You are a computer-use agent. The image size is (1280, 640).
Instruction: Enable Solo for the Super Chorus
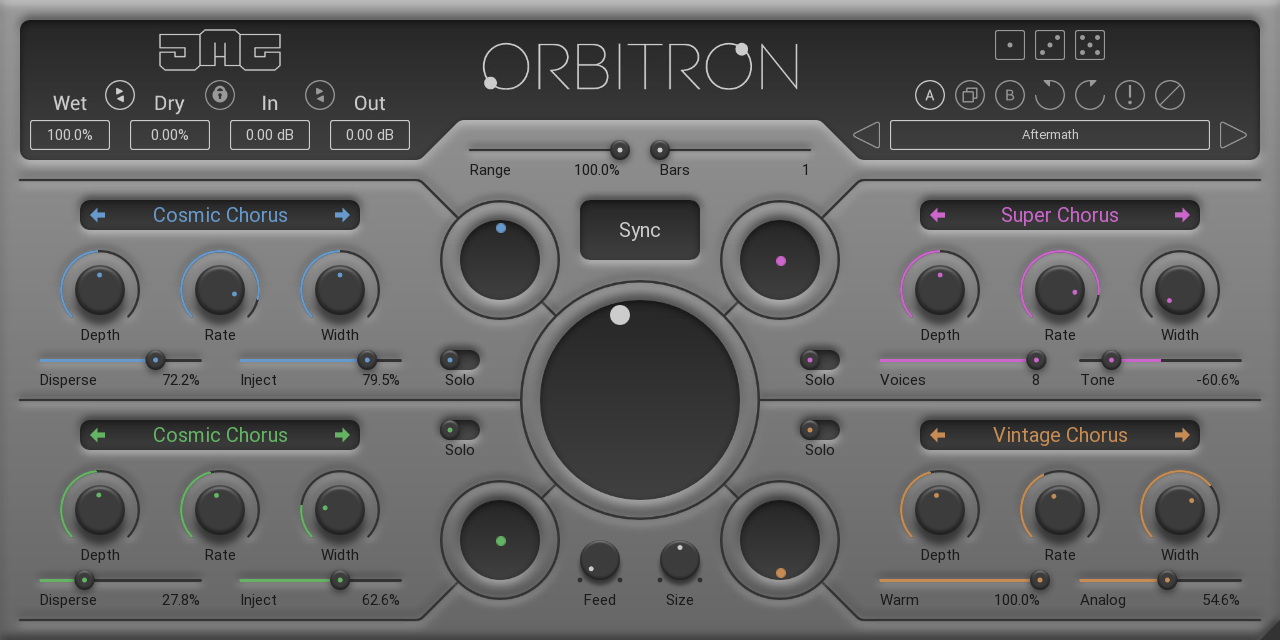[819, 359]
